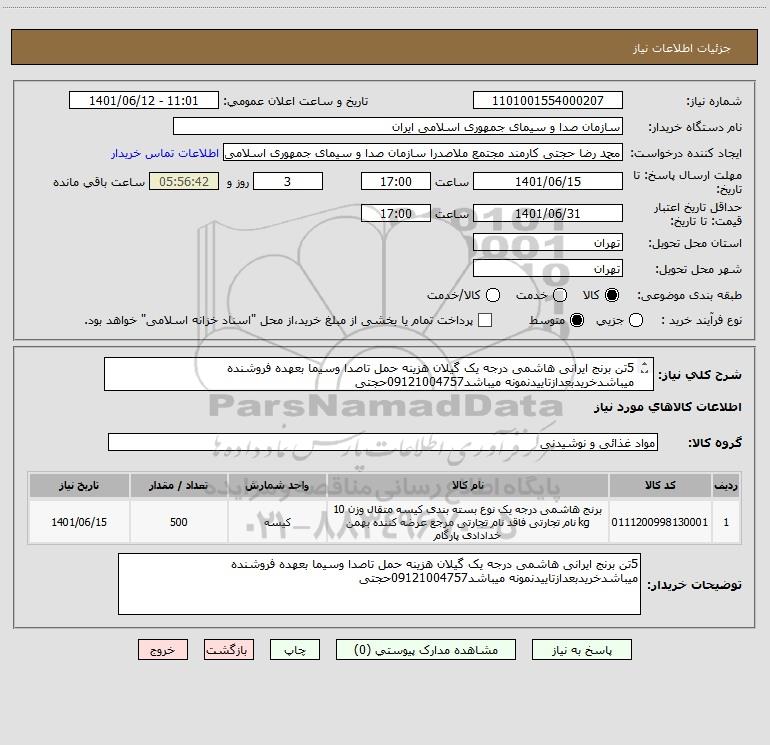Image resolution: width=770 pixels, height=745 pixels.
Task: Click the goods group field مواد غذائی و نوشیدنی
Action: point(383,442)
